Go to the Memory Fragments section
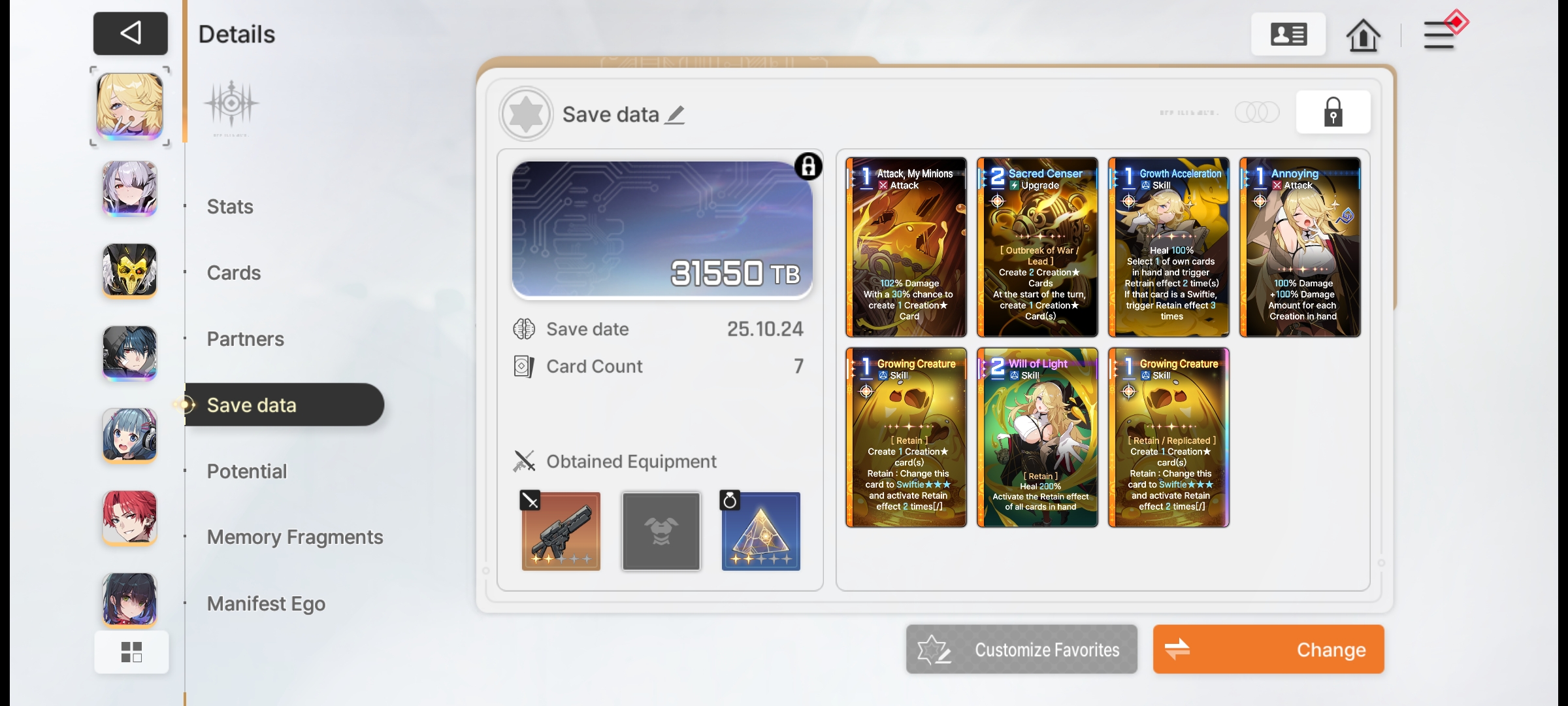Screen dimensions: 1568x706 point(295,537)
